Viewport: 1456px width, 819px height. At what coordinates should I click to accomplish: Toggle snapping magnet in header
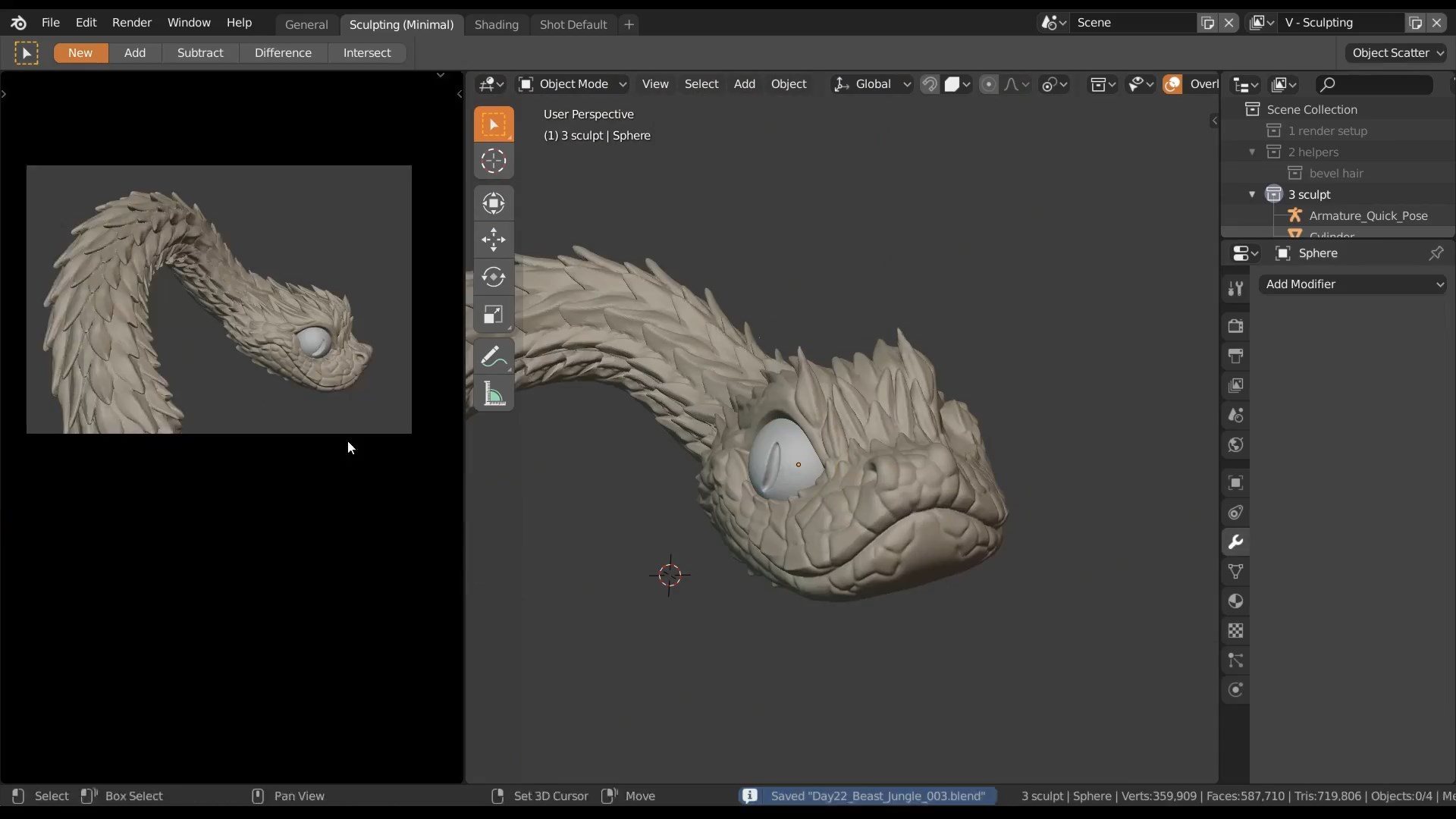coord(930,84)
